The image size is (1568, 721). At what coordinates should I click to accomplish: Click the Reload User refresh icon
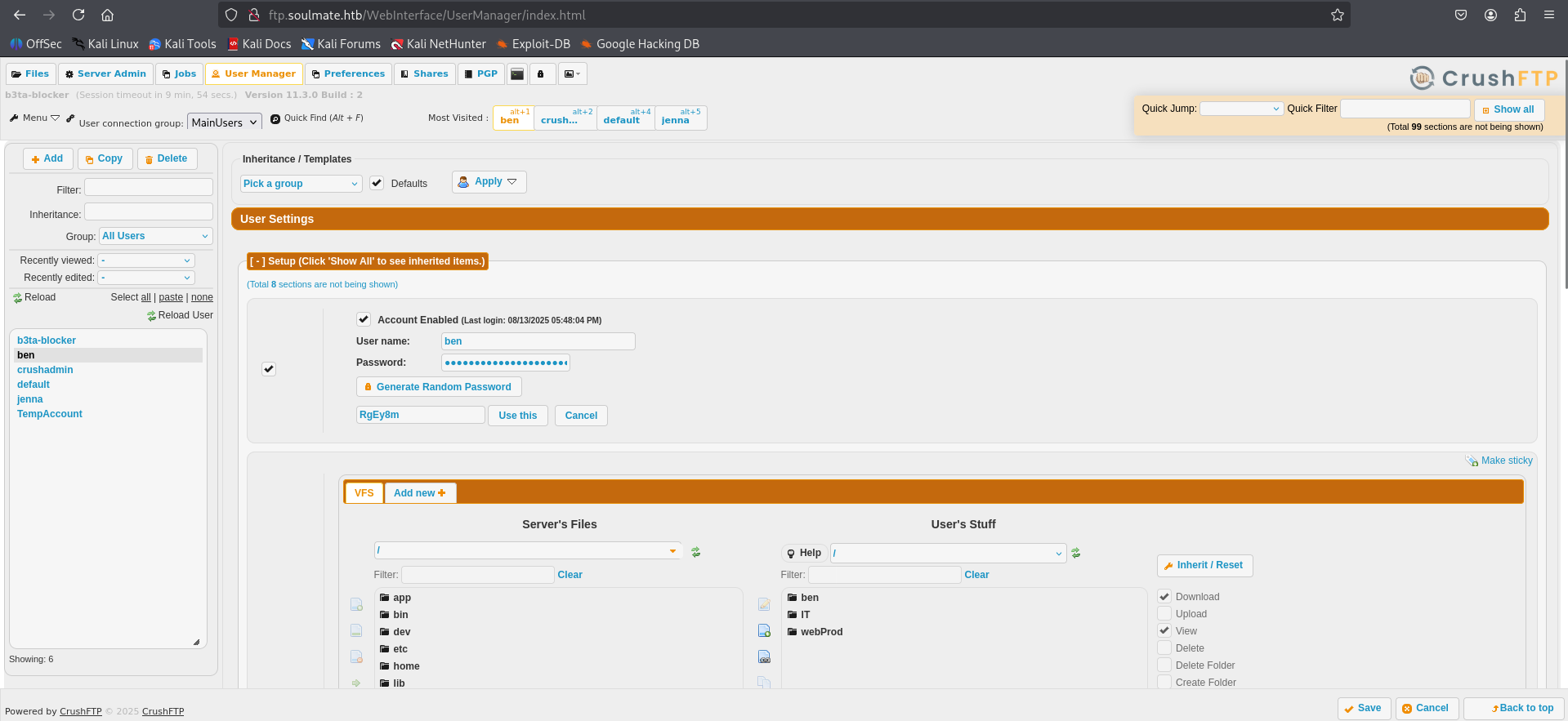click(x=151, y=315)
